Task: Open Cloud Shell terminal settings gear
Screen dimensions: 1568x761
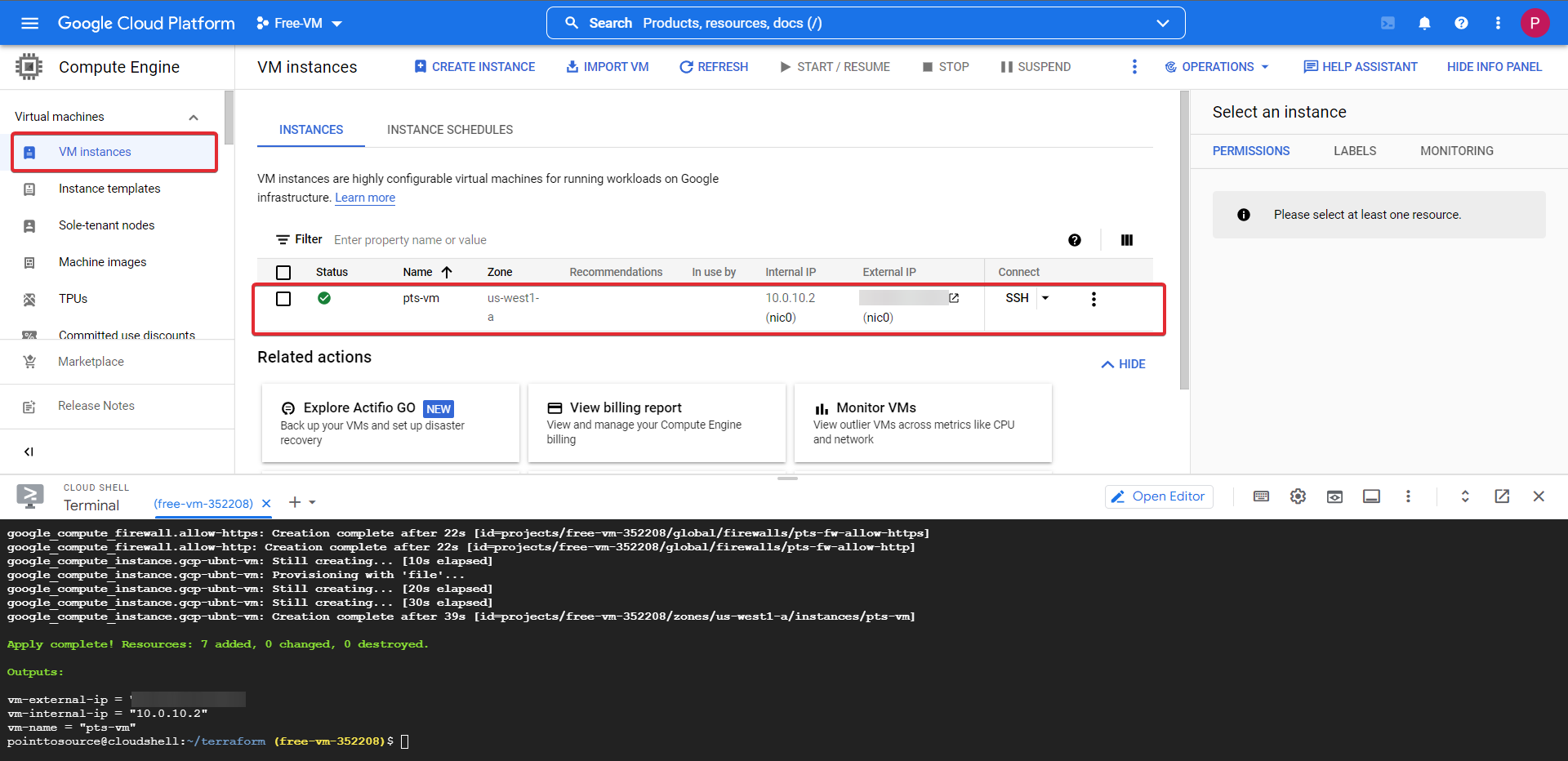Action: click(1298, 496)
